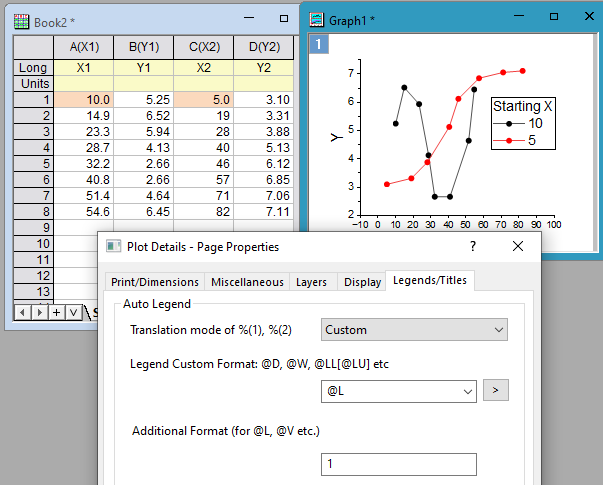The height and width of the screenshot is (485, 603).
Task: Click the Additional Format input field
Action: tap(398, 464)
